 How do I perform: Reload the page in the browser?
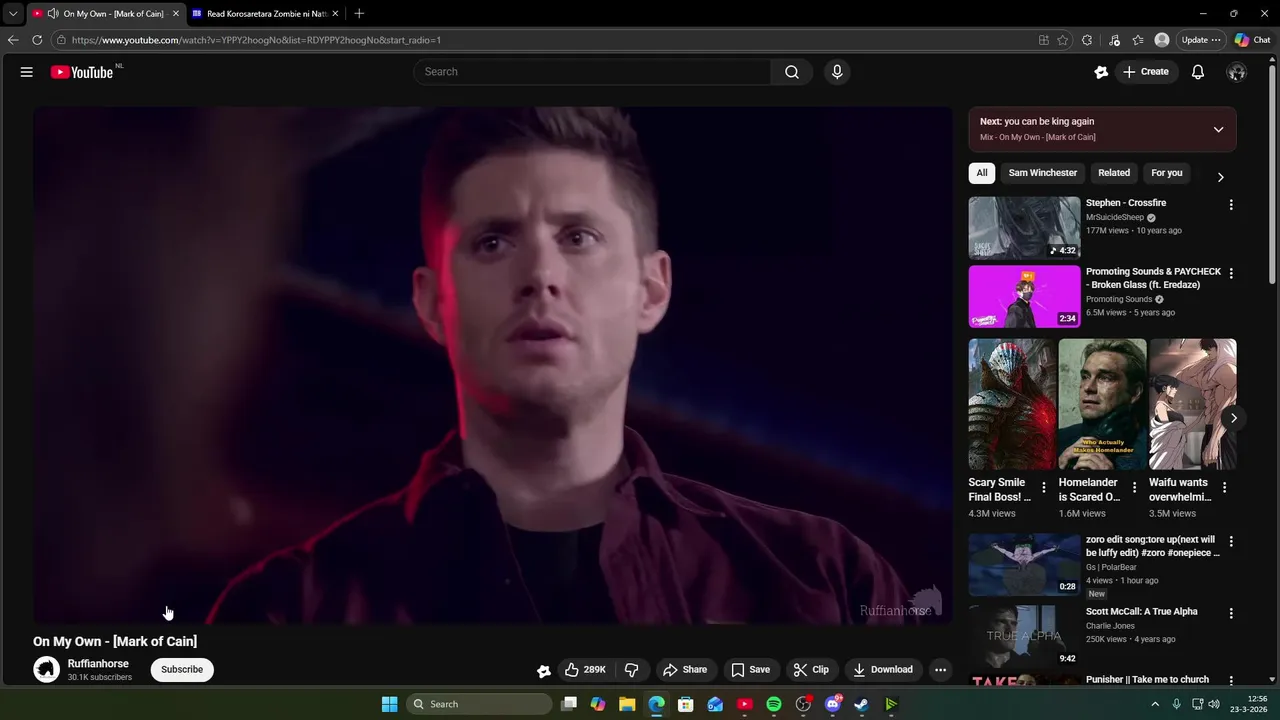(37, 40)
